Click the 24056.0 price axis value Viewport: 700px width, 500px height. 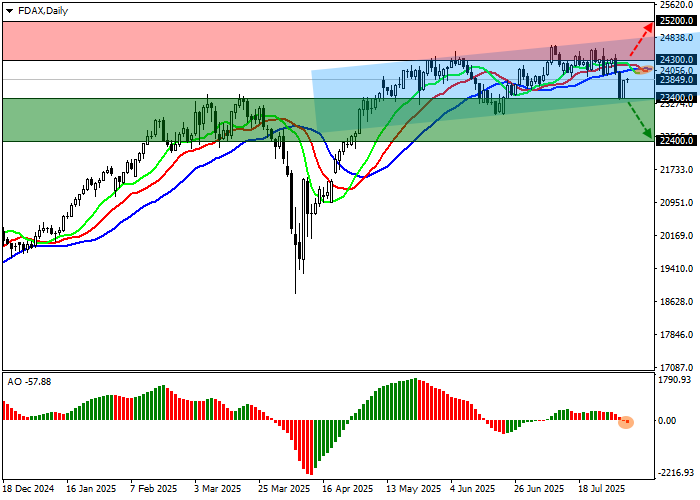(677, 71)
